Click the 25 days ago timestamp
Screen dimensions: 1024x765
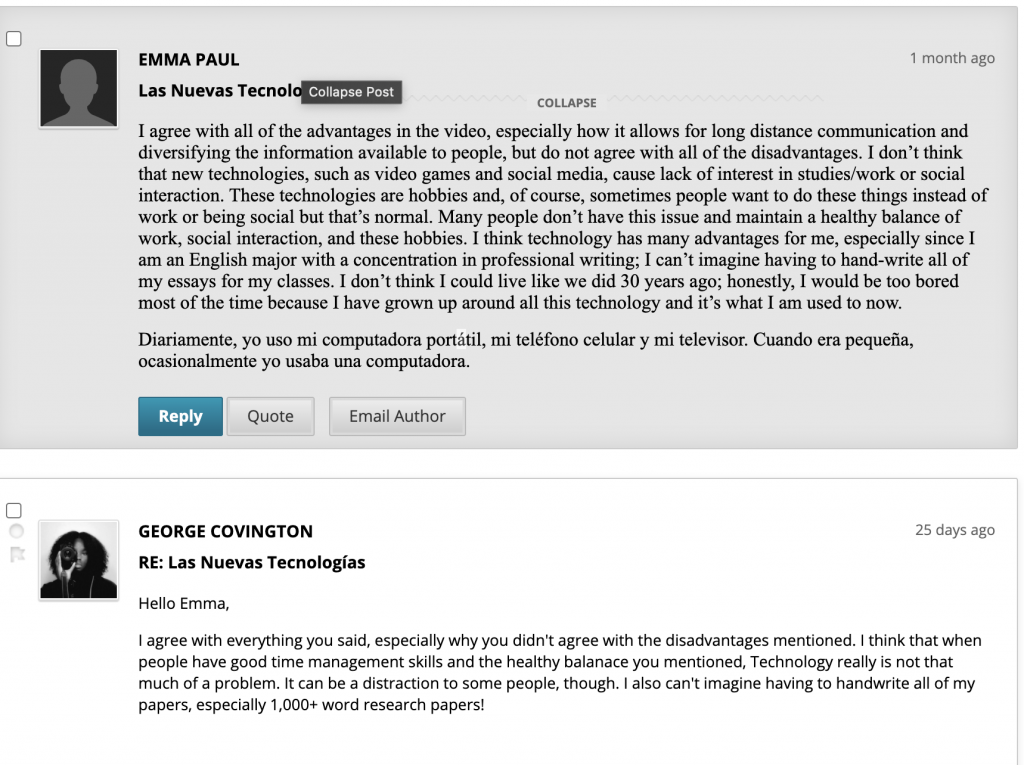point(955,530)
